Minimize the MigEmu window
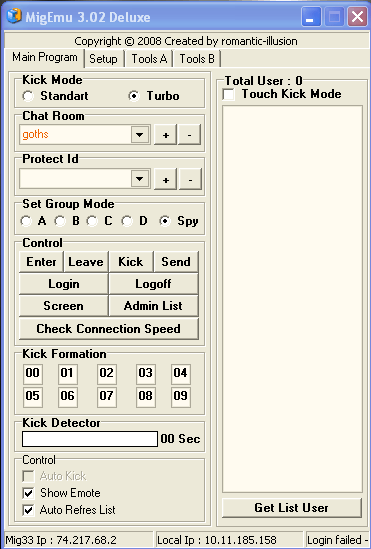Viewport: 371px width, 549px height. [311, 17]
